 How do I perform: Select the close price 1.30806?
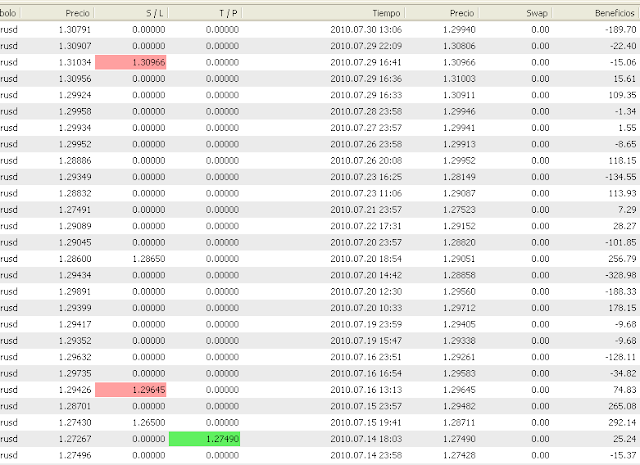tap(459, 46)
